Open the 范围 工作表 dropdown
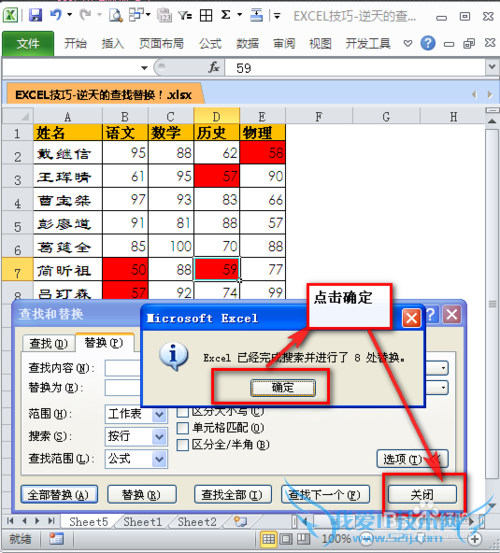Viewport: 500px width, 553px height. [x=159, y=414]
